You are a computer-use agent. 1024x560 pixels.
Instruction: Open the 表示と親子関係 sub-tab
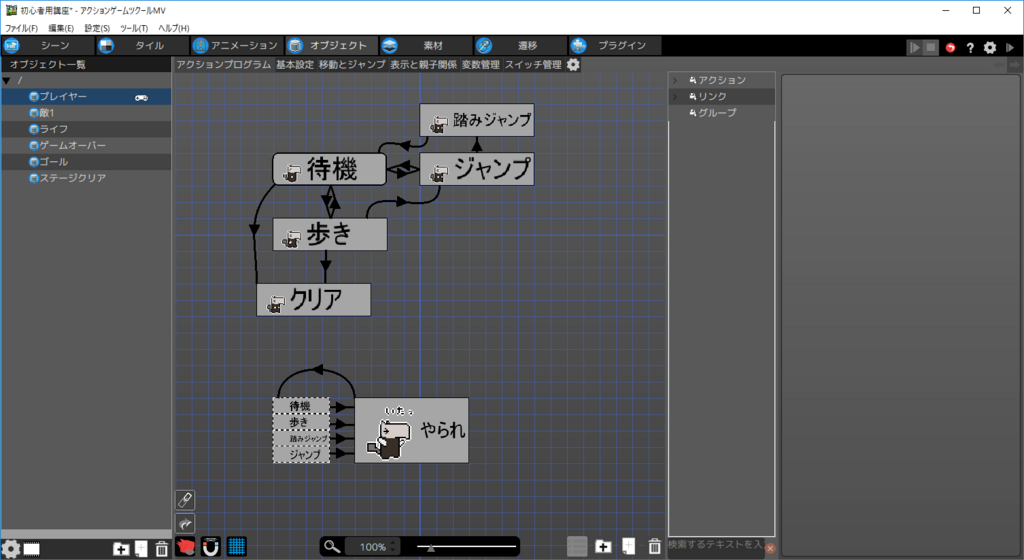pos(423,65)
